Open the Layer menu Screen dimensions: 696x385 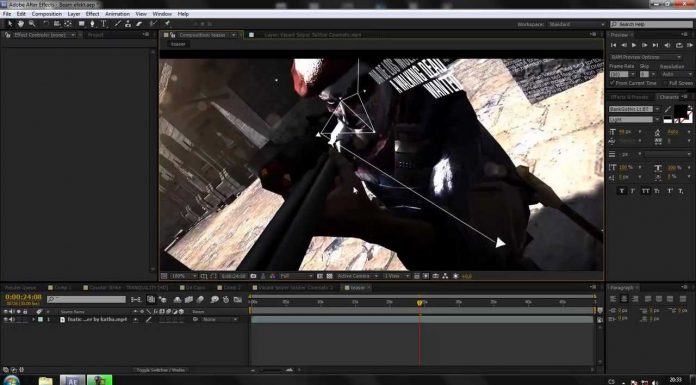74,14
